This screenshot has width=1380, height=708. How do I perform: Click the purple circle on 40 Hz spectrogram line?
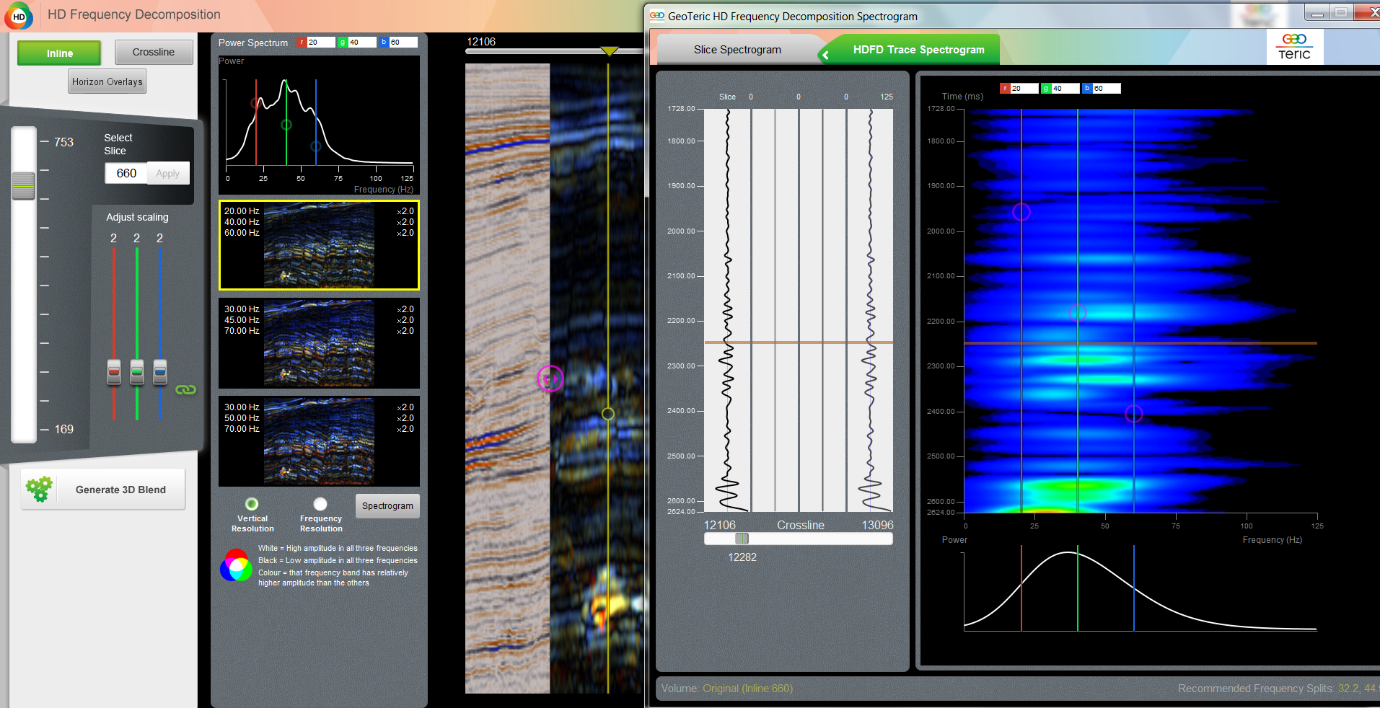click(1077, 313)
